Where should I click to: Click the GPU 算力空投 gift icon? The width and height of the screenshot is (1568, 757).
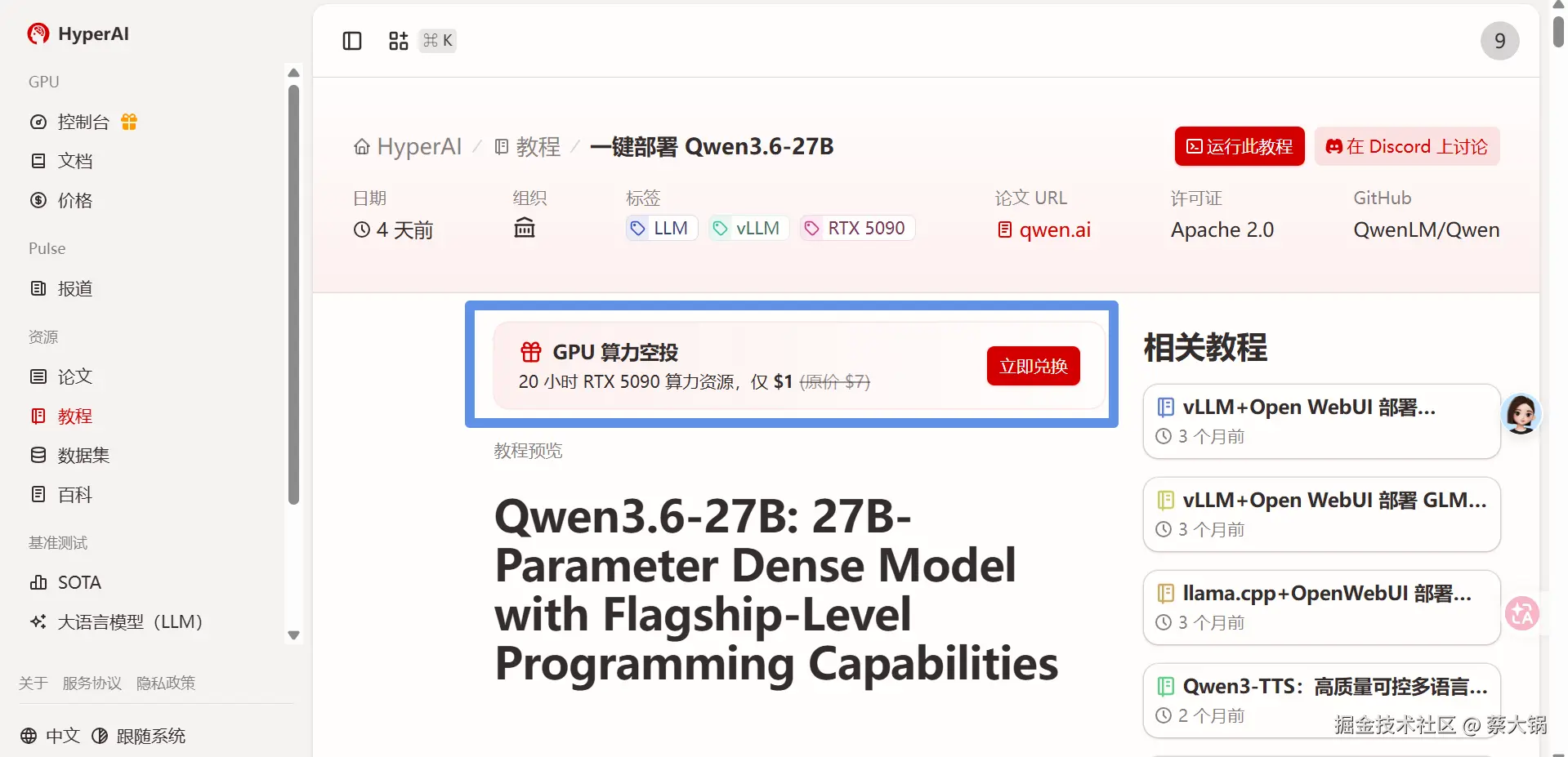[531, 352]
